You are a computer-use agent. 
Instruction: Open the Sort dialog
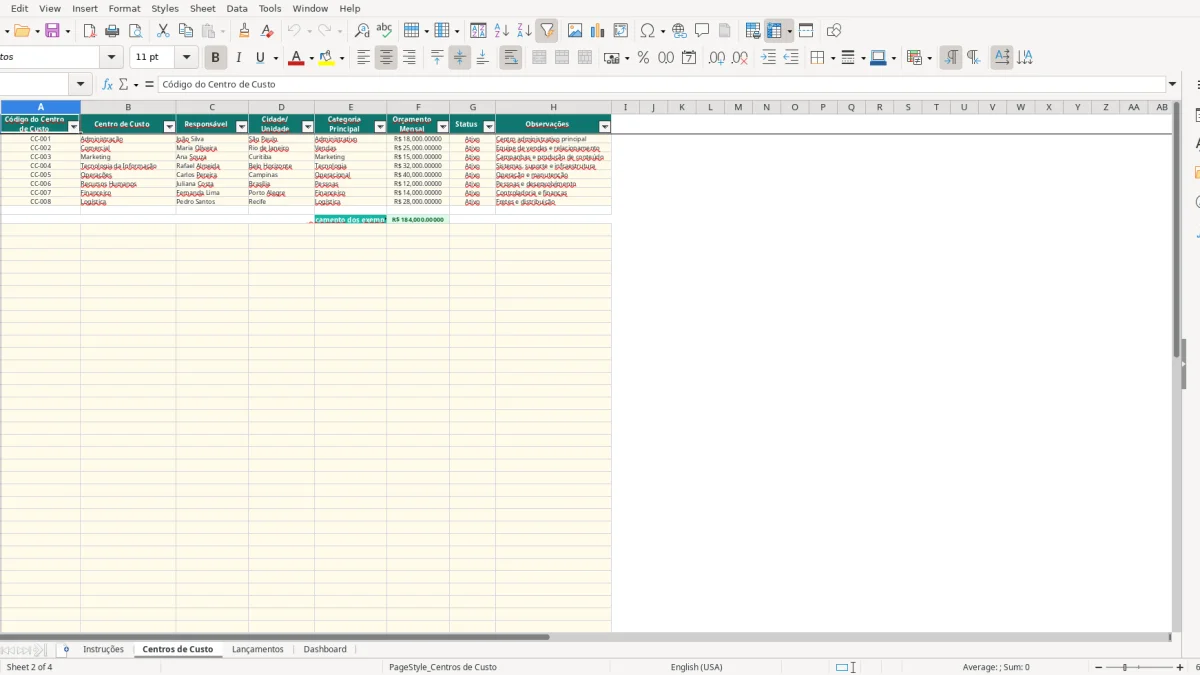(478, 31)
